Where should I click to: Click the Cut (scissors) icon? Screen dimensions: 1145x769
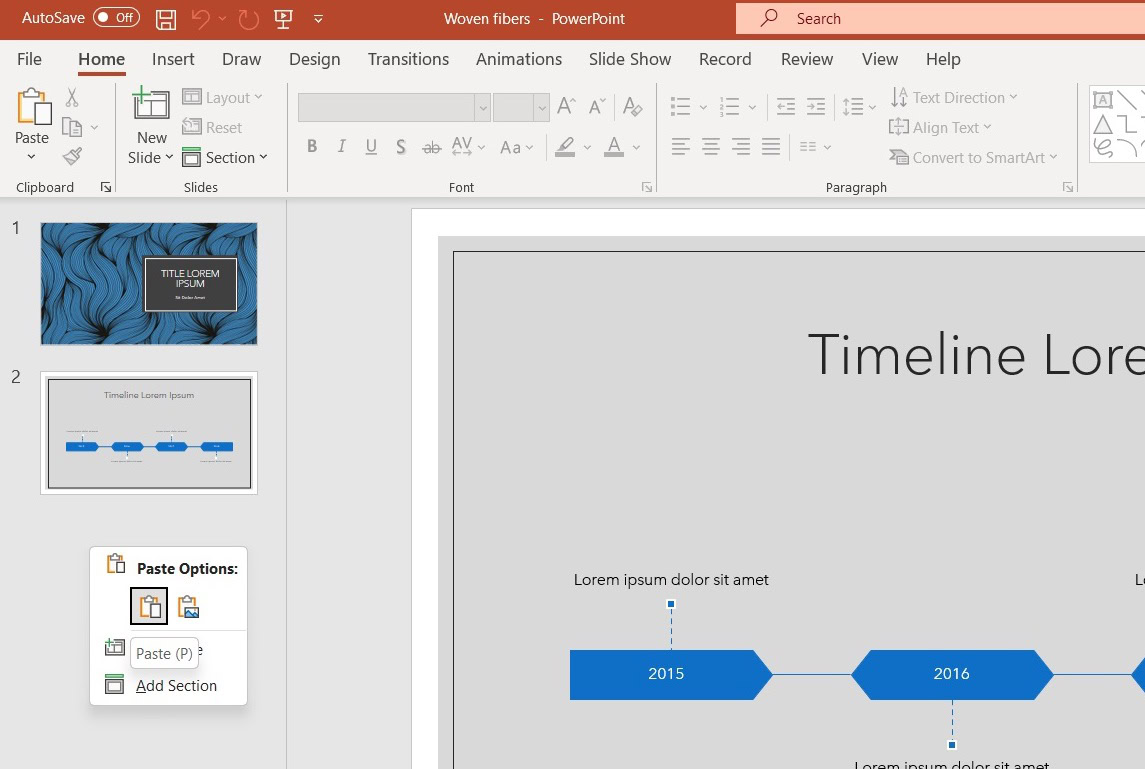click(71, 97)
